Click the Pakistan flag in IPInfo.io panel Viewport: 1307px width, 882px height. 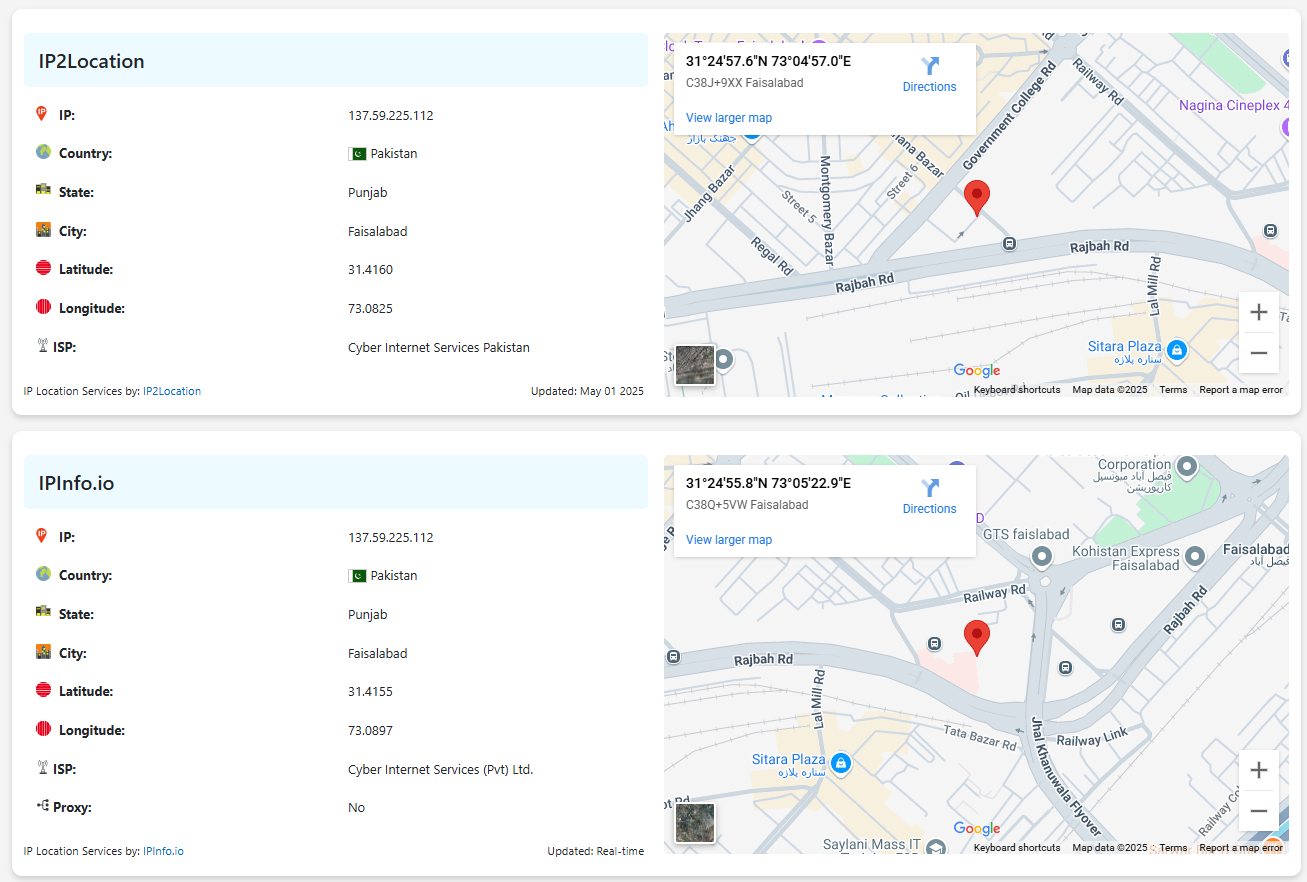click(x=357, y=576)
